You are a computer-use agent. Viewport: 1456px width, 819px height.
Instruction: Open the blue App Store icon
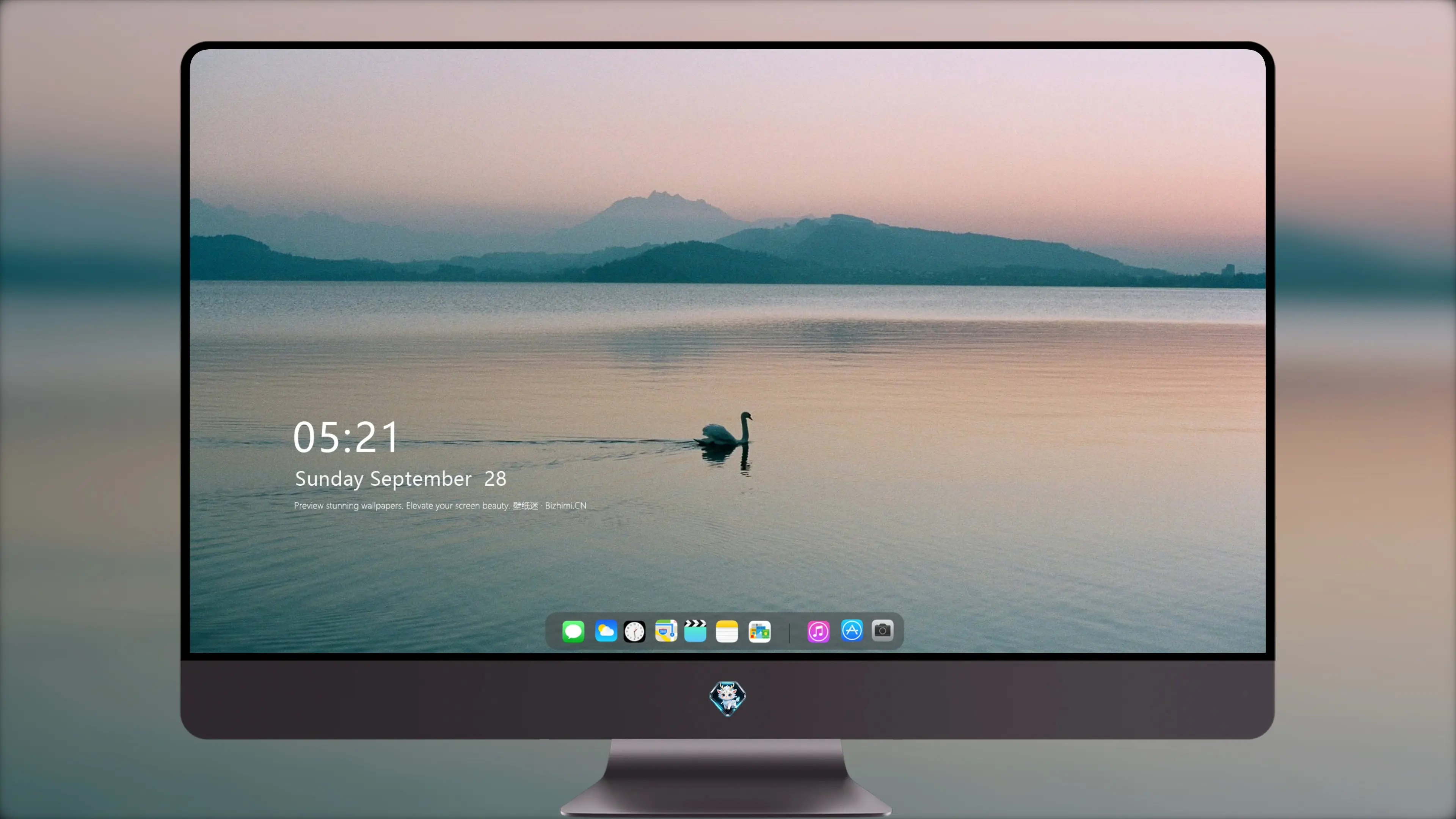852,630
